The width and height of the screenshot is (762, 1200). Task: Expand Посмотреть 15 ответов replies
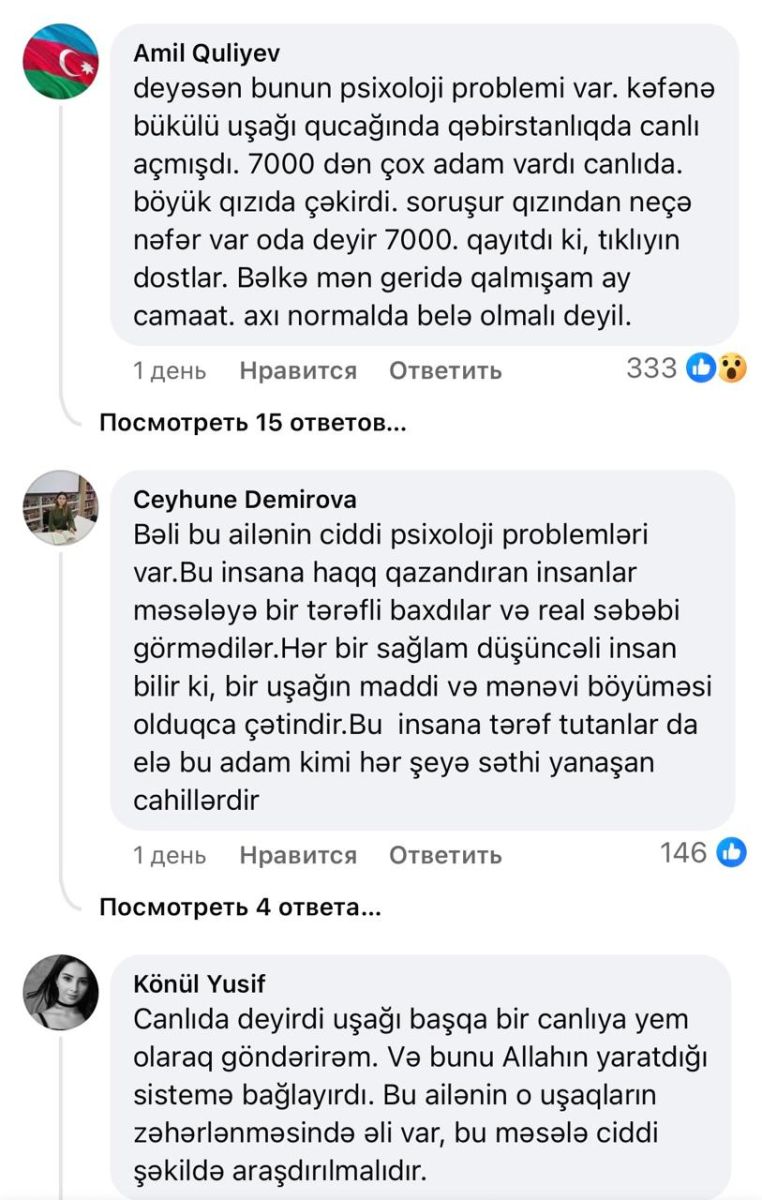[x=253, y=424]
